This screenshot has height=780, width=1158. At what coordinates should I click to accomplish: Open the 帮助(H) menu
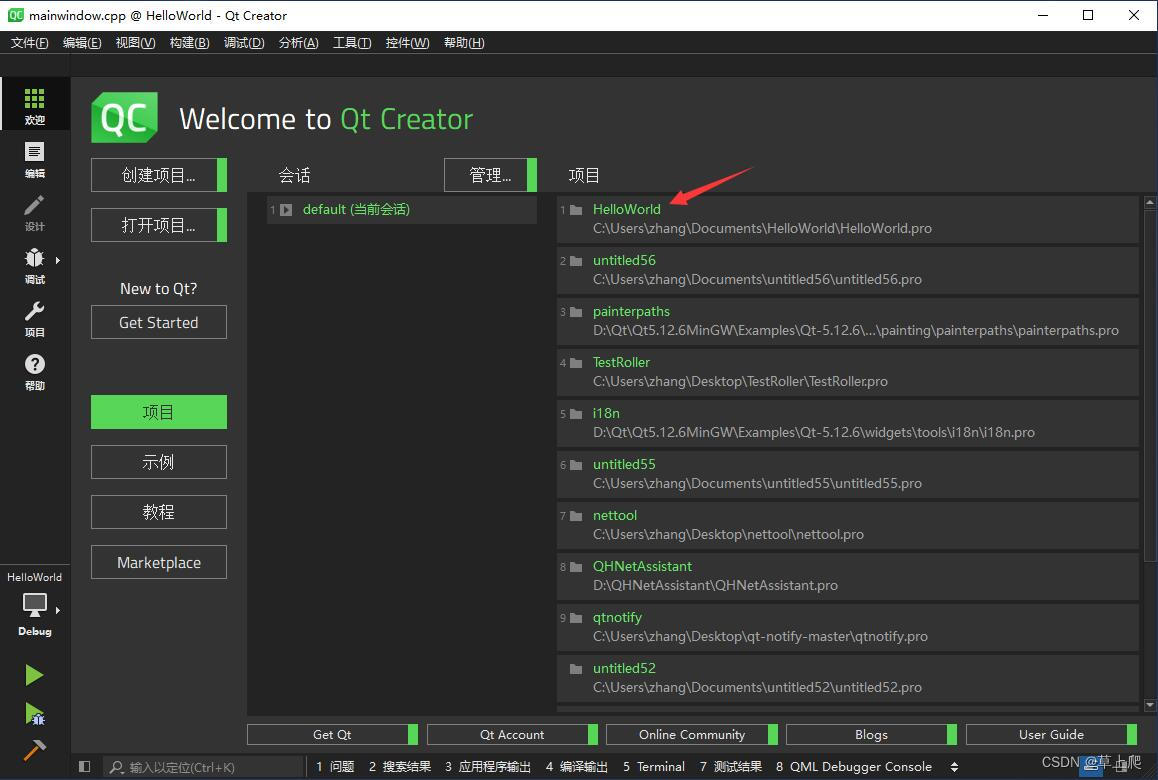(x=464, y=43)
